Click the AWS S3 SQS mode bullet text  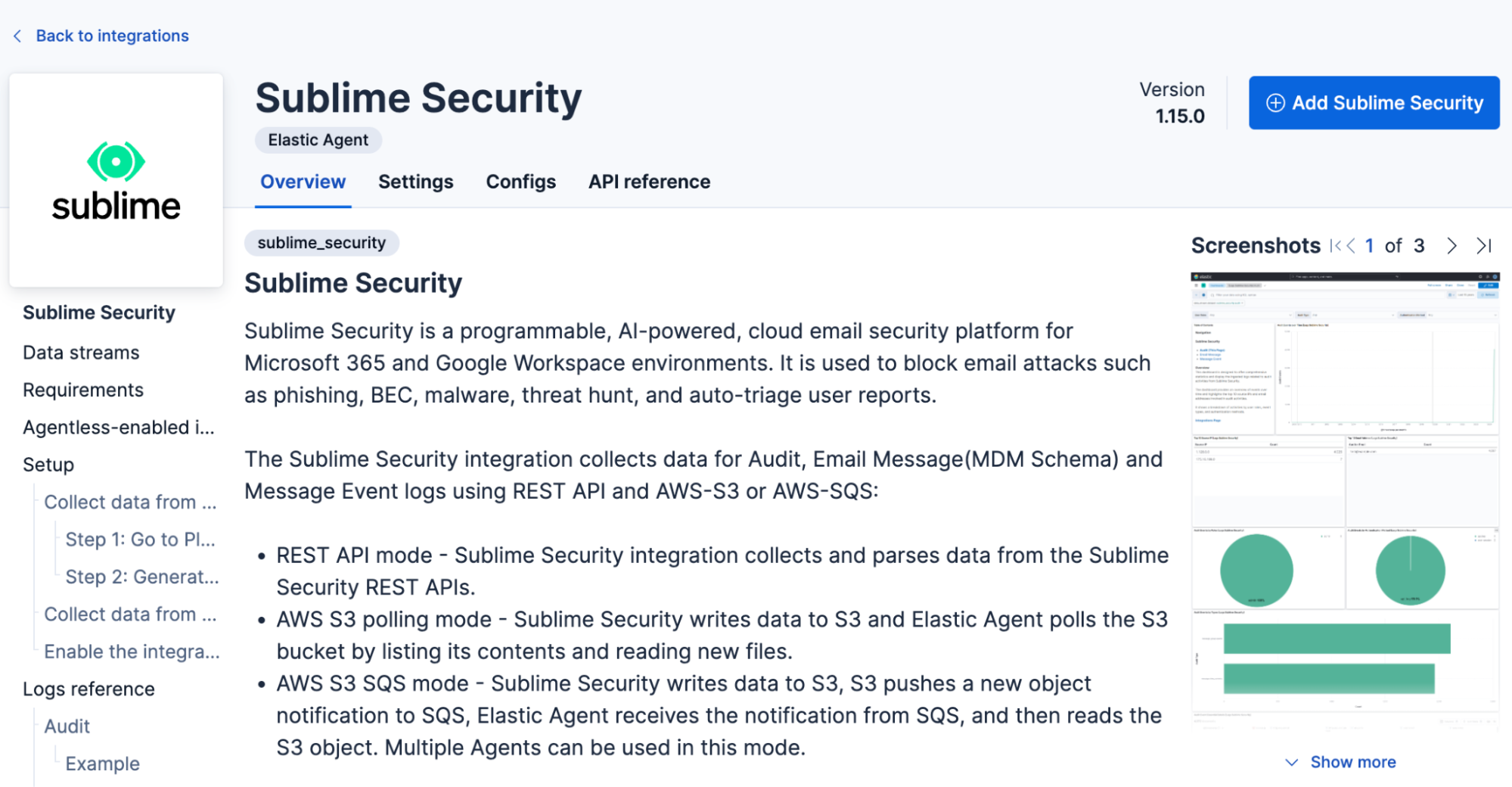click(x=719, y=716)
